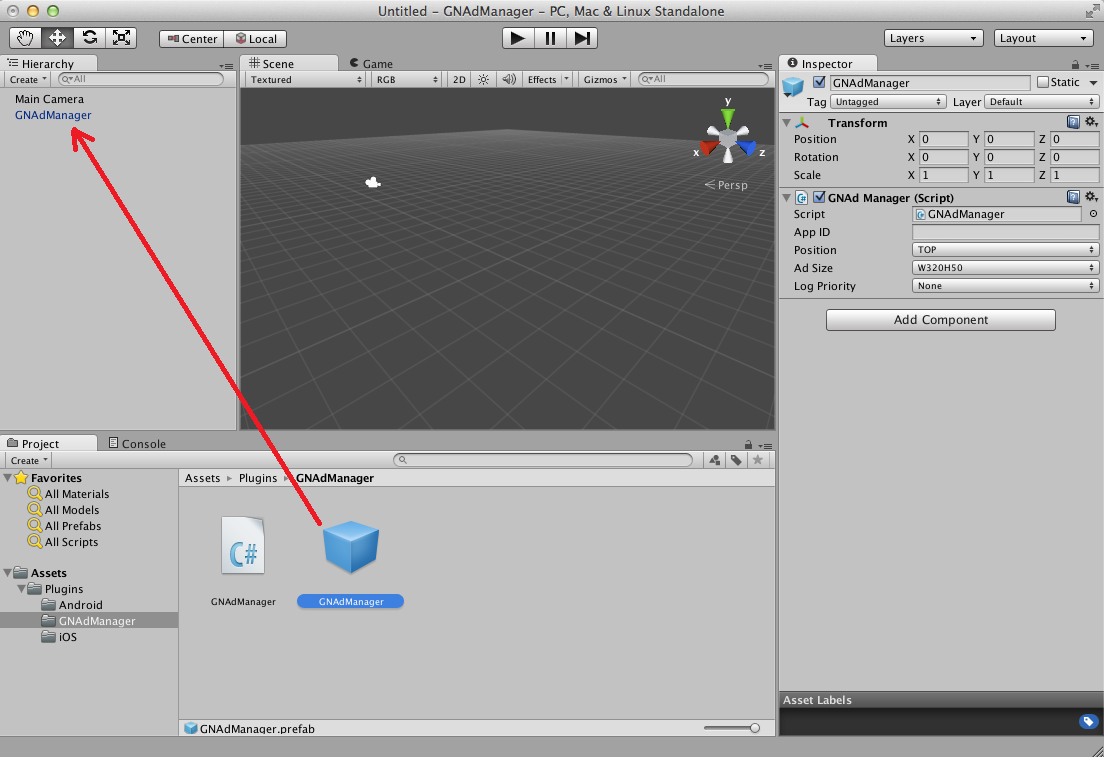
Task: Click the App ID input field
Action: (1005, 232)
